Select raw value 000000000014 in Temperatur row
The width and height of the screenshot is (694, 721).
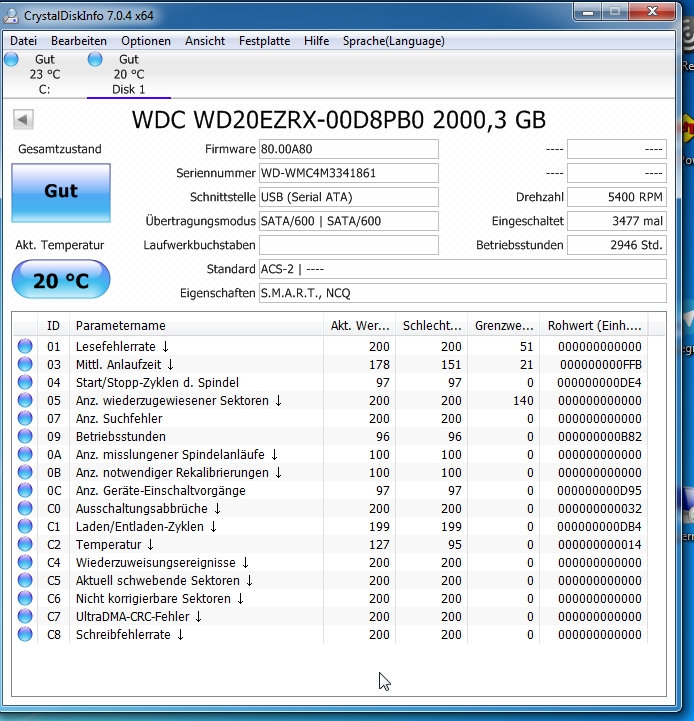tap(600, 544)
